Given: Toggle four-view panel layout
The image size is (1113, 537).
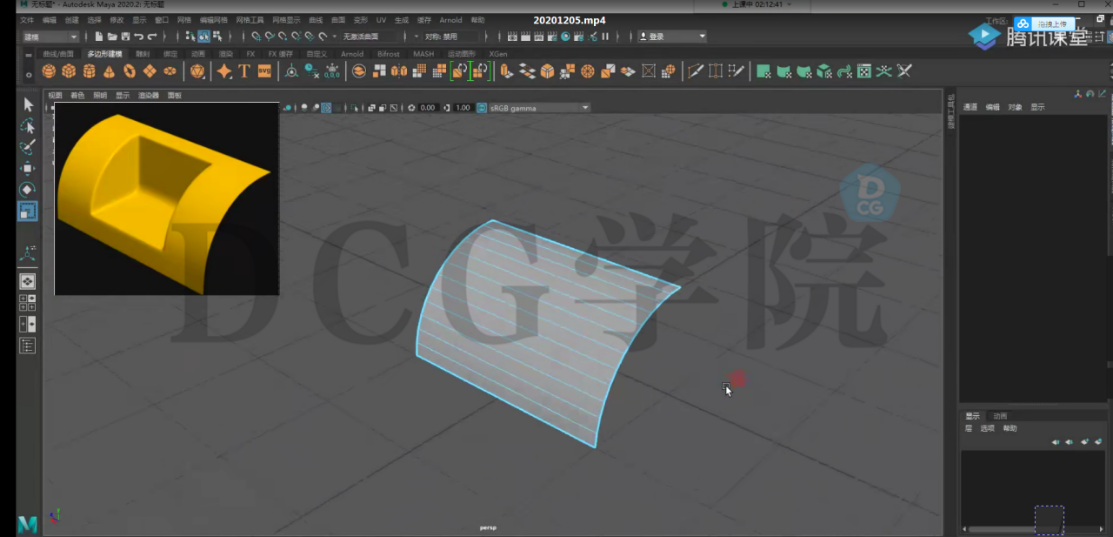Looking at the screenshot, I should (x=27, y=303).
